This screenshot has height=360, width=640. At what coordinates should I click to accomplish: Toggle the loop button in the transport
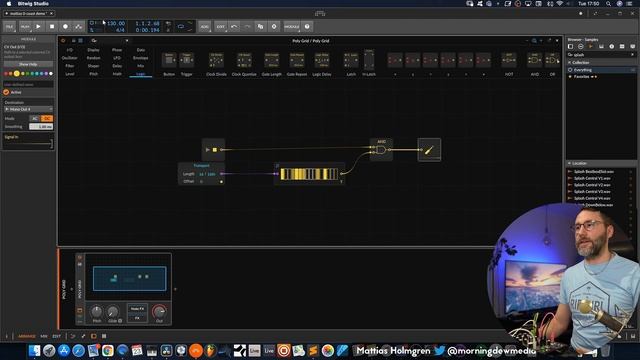click(181, 27)
